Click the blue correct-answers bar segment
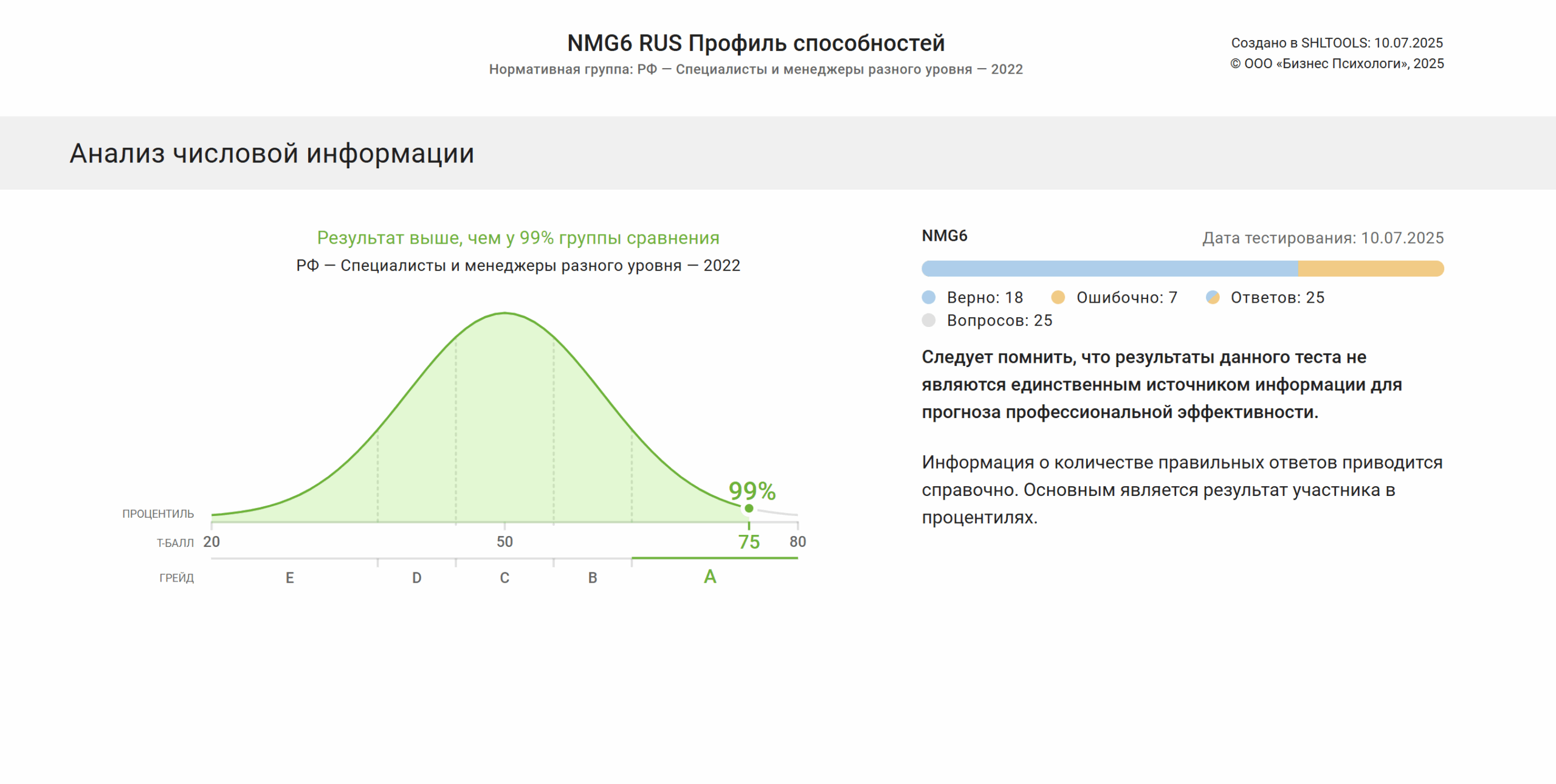1556x784 pixels. point(1109,269)
